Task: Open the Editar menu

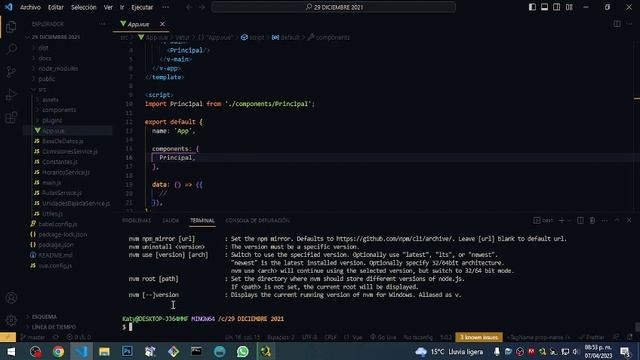Action: (x=56, y=7)
